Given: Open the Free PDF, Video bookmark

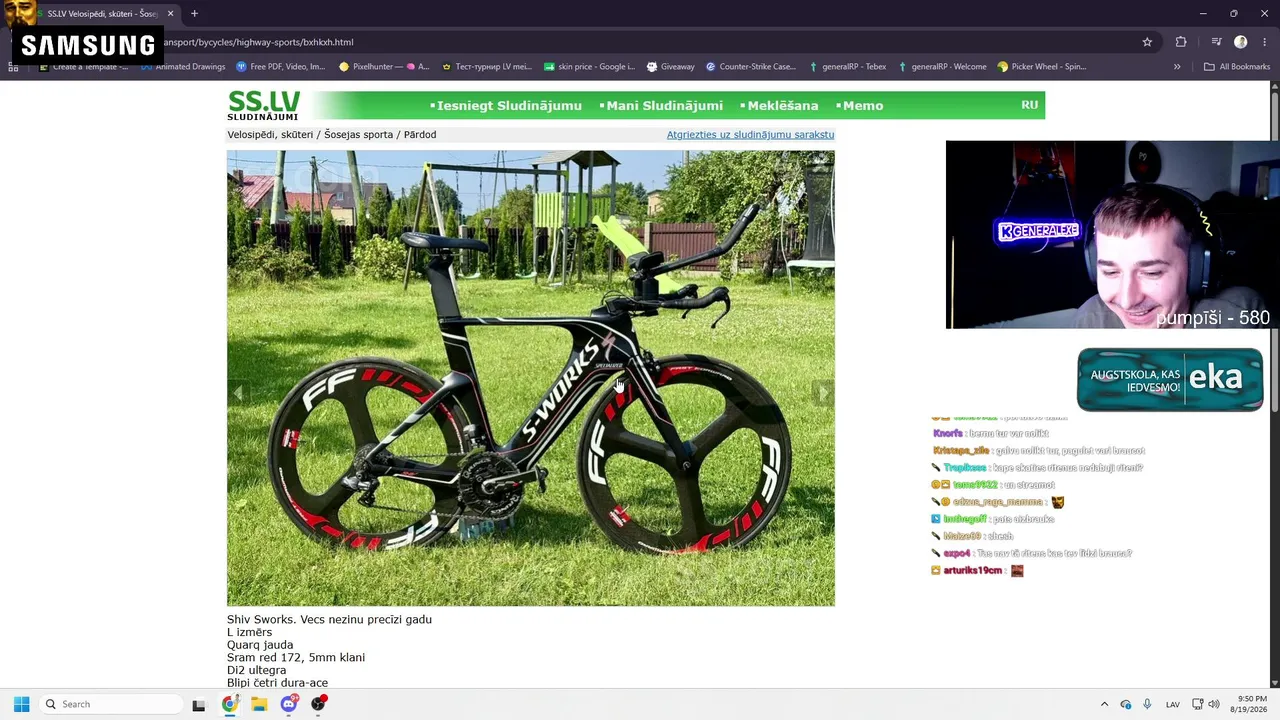Looking at the screenshot, I should pyautogui.click(x=281, y=67).
